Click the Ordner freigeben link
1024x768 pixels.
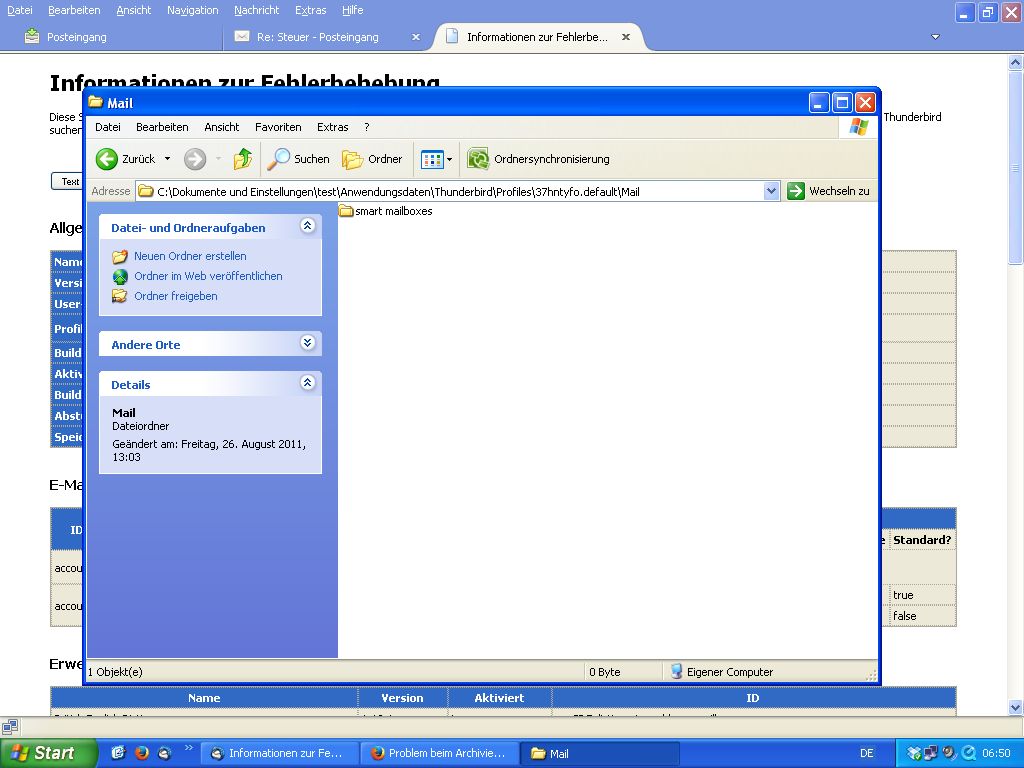175,296
